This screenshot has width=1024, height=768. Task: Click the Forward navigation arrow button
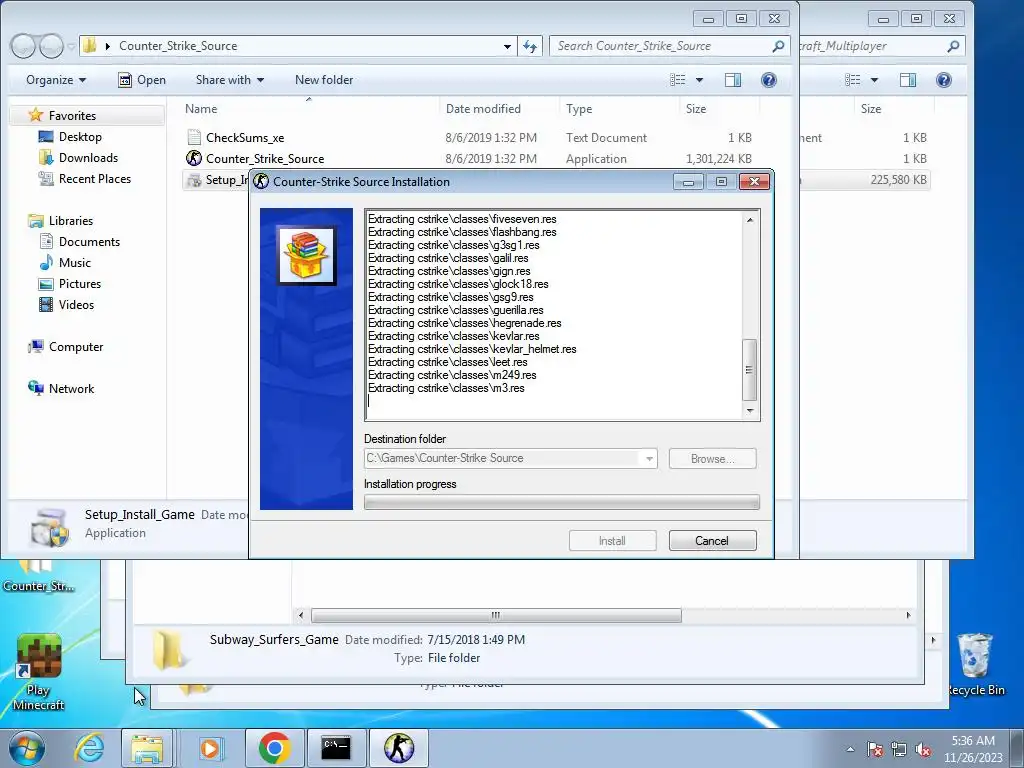tap(50, 46)
